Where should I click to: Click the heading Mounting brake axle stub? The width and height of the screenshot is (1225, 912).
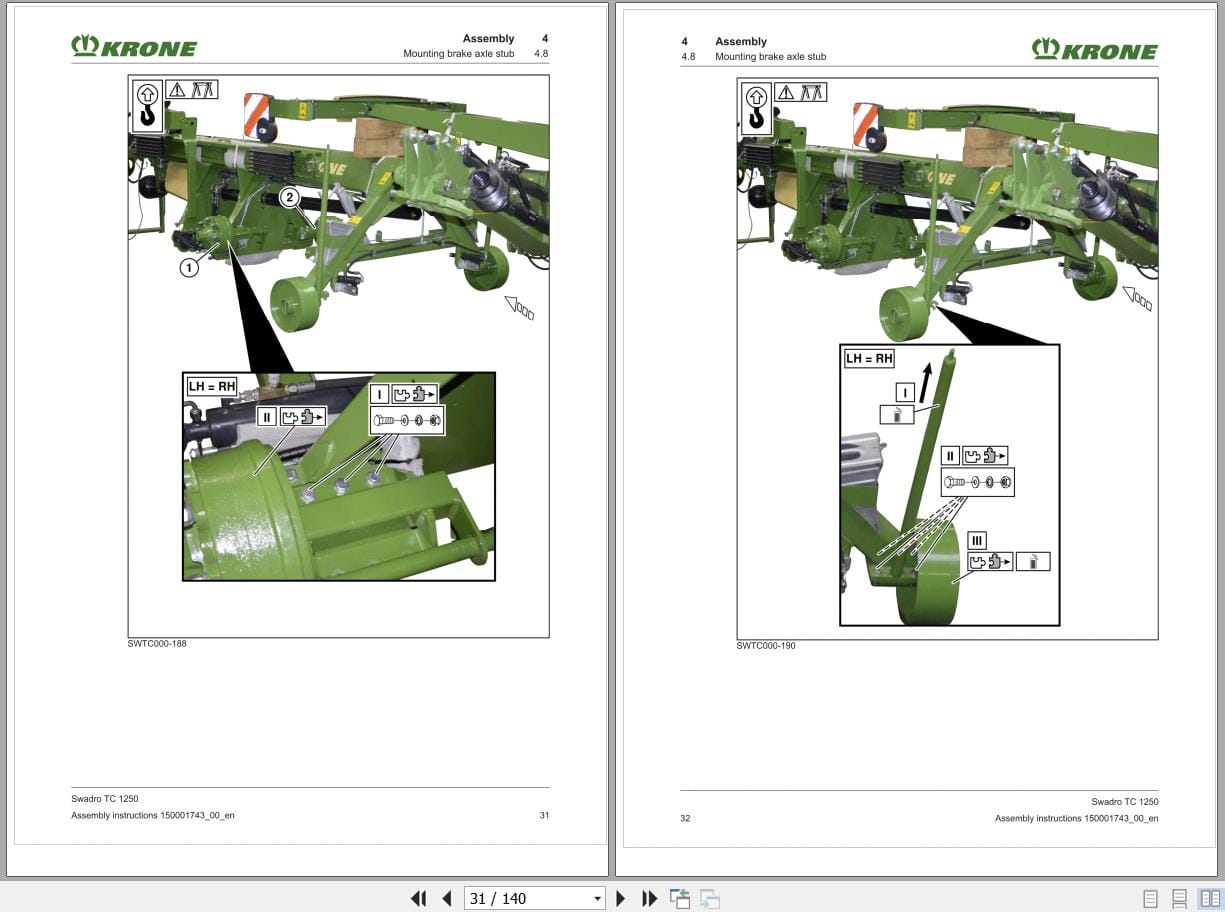click(459, 53)
